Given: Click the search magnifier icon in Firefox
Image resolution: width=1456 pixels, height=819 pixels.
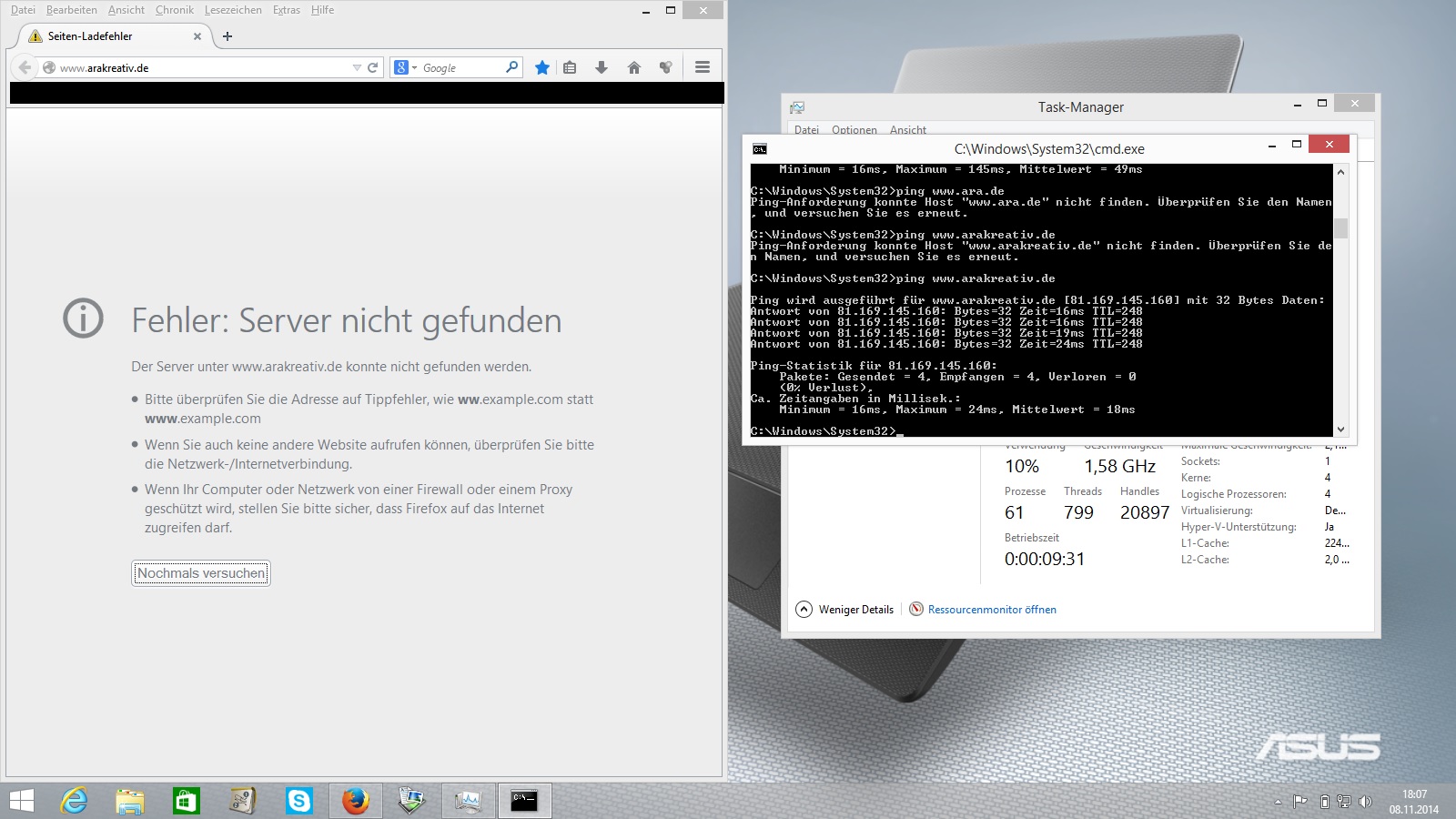Looking at the screenshot, I should (511, 67).
